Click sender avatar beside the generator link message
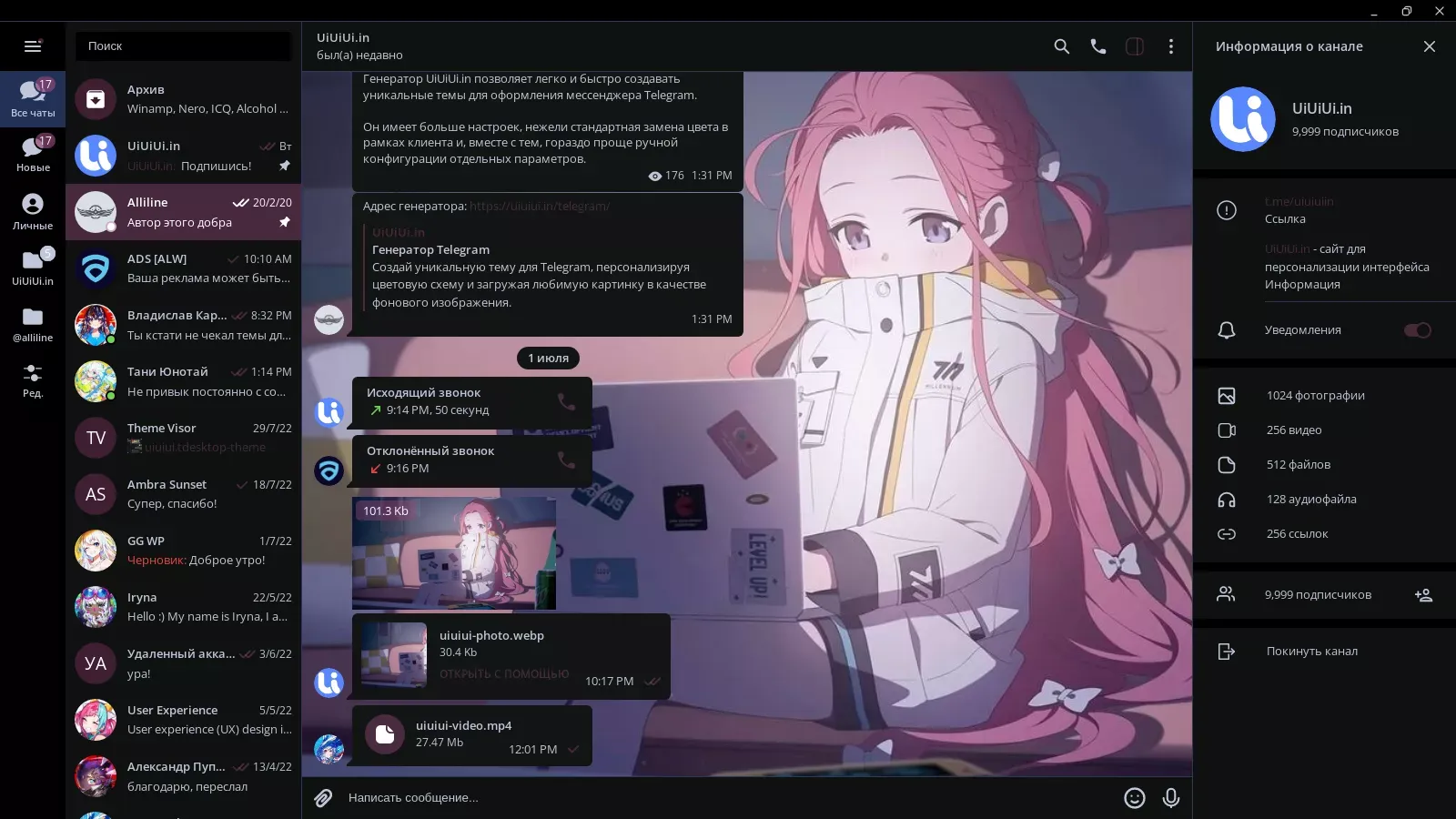The height and width of the screenshot is (819, 1456). 329,320
